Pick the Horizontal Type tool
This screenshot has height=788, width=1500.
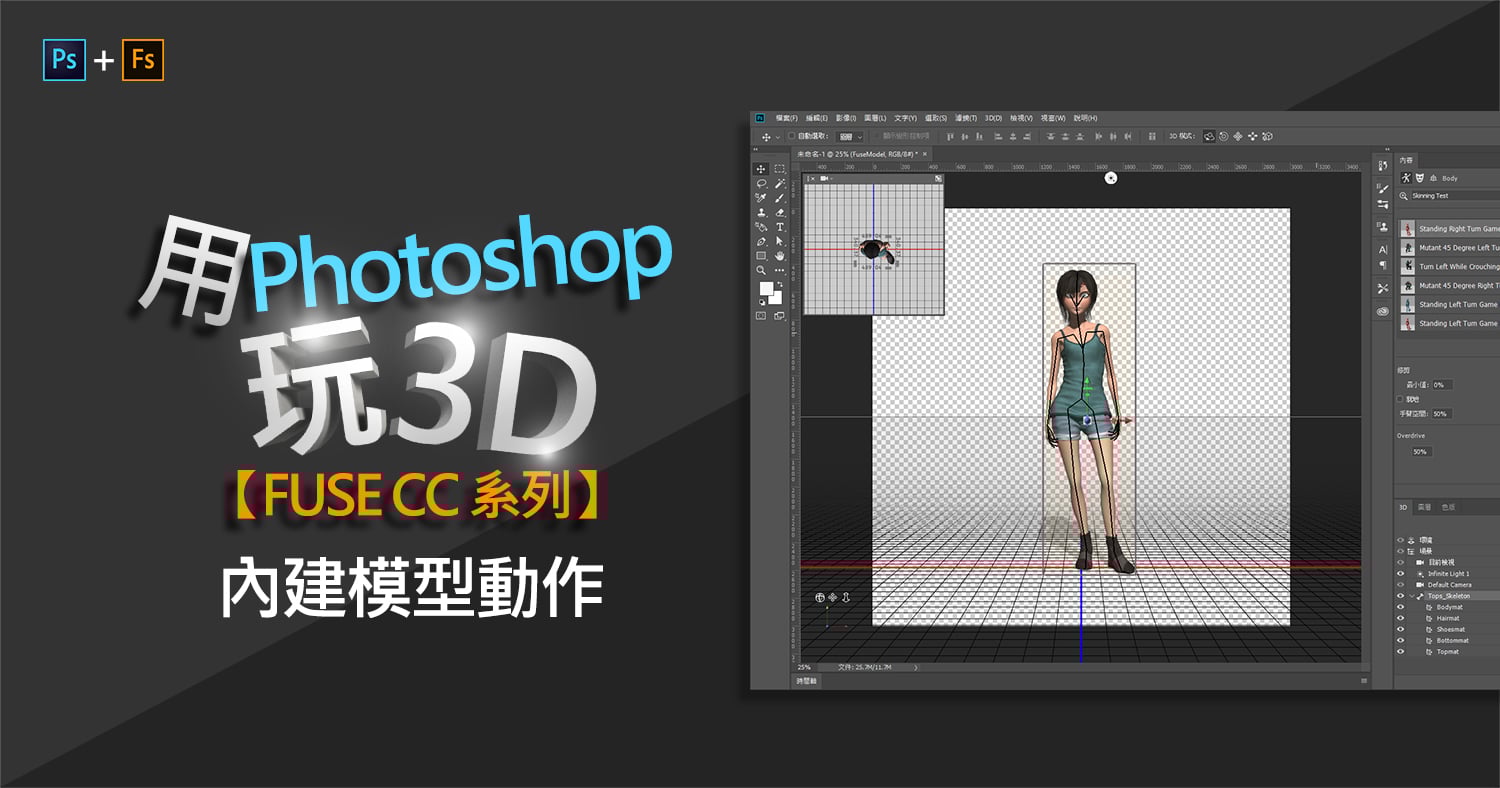click(780, 227)
